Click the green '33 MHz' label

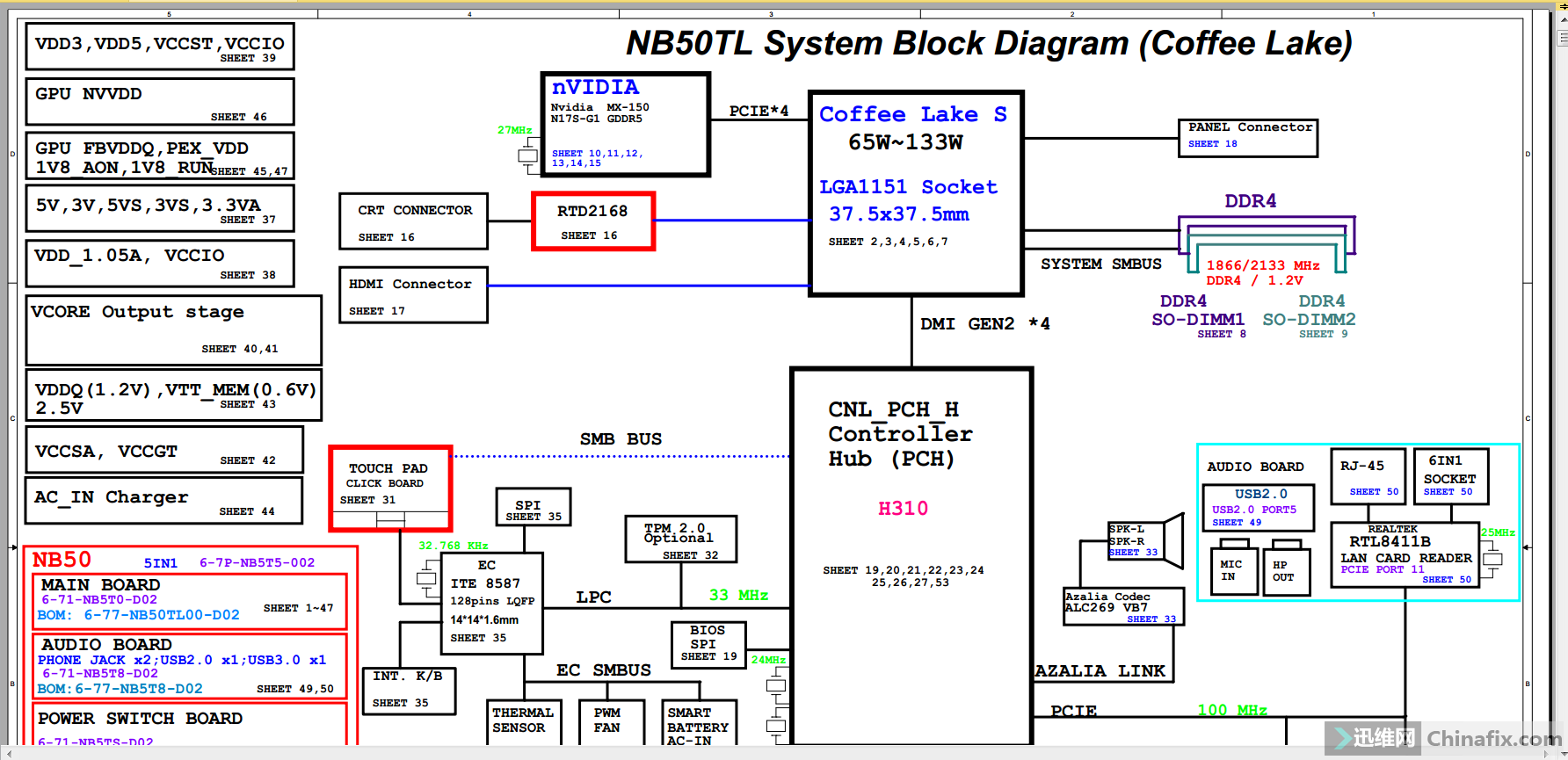point(738,596)
